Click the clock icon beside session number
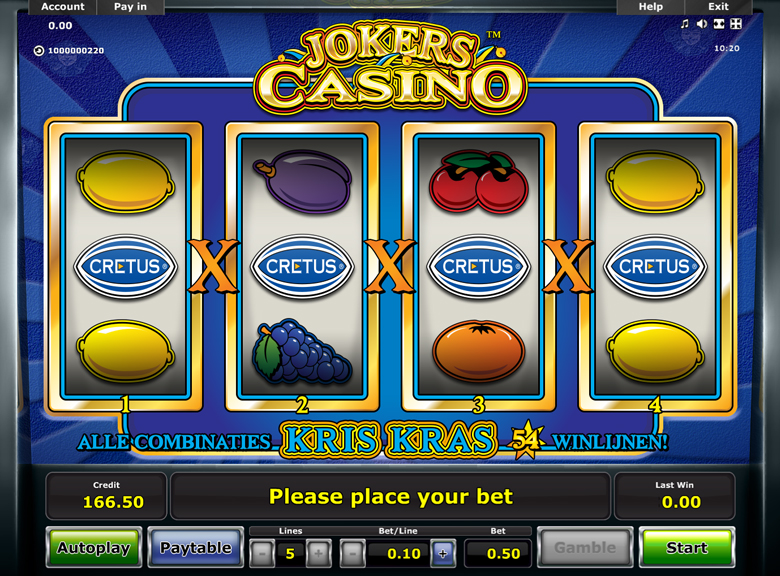The image size is (780, 576). point(39,50)
